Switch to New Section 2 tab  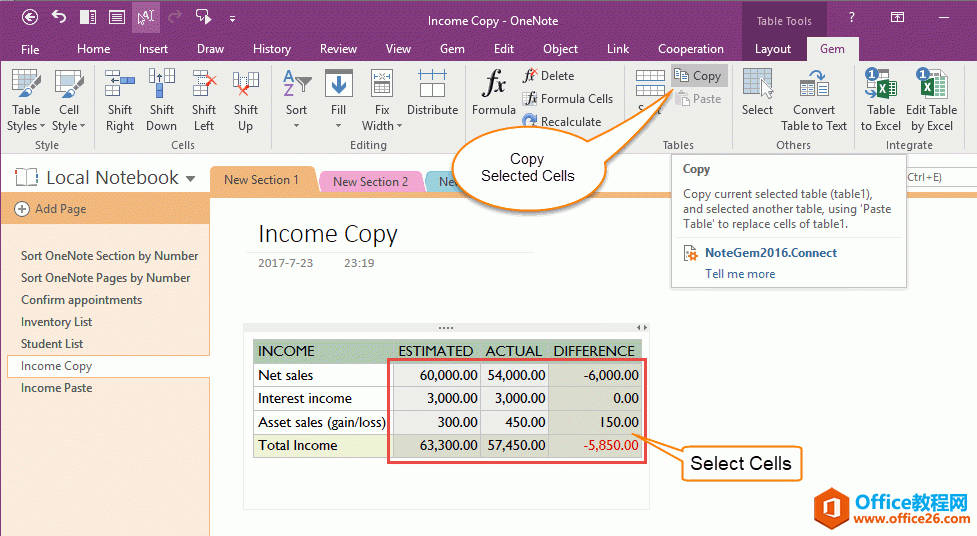tap(370, 181)
